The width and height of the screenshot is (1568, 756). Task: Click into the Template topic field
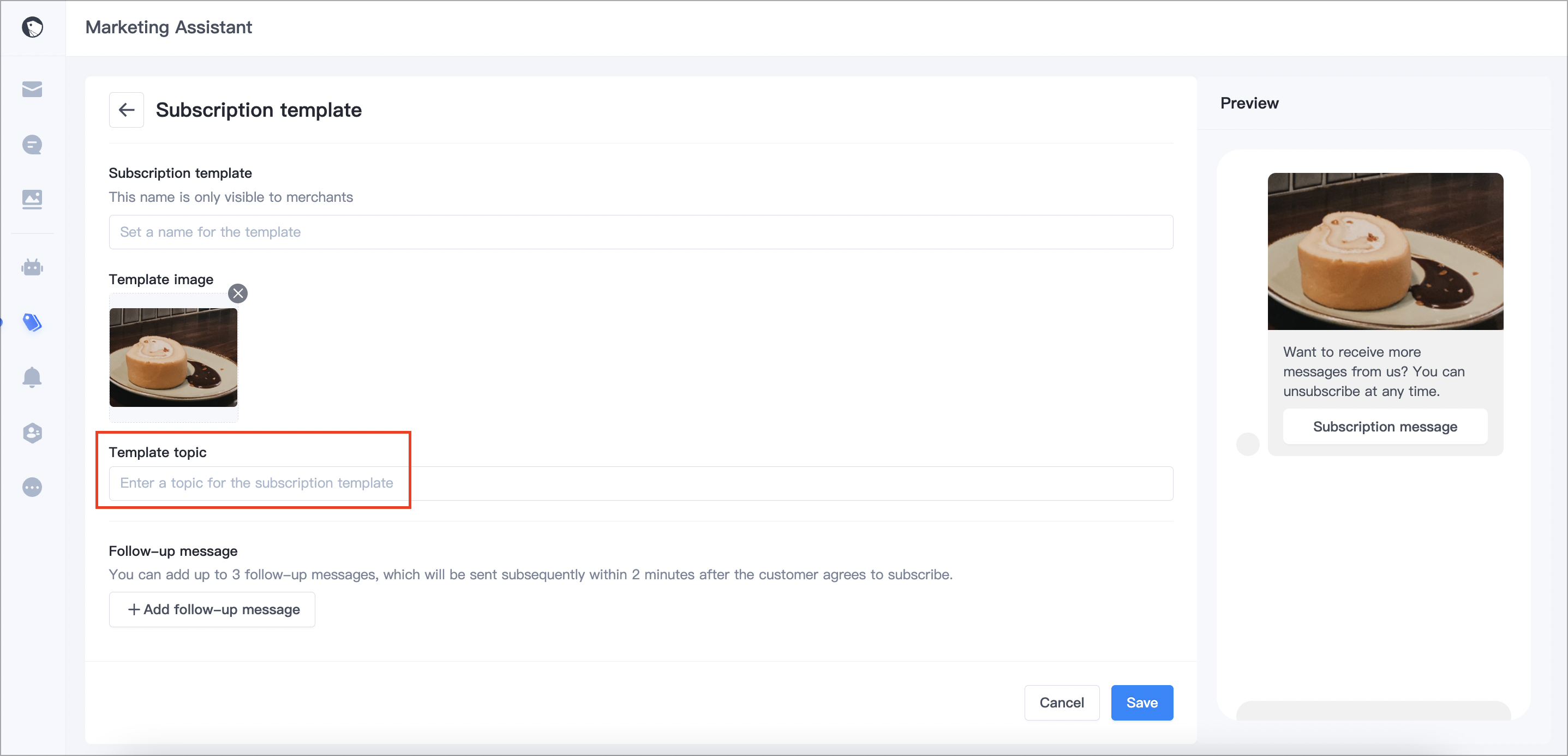click(641, 483)
